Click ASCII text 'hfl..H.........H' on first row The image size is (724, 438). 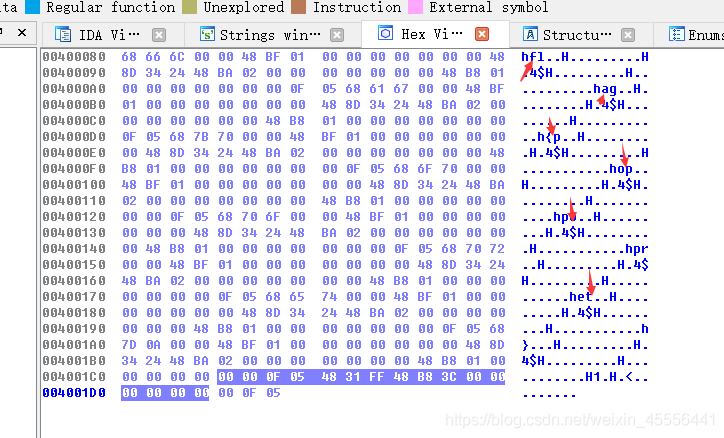[x=585, y=57]
